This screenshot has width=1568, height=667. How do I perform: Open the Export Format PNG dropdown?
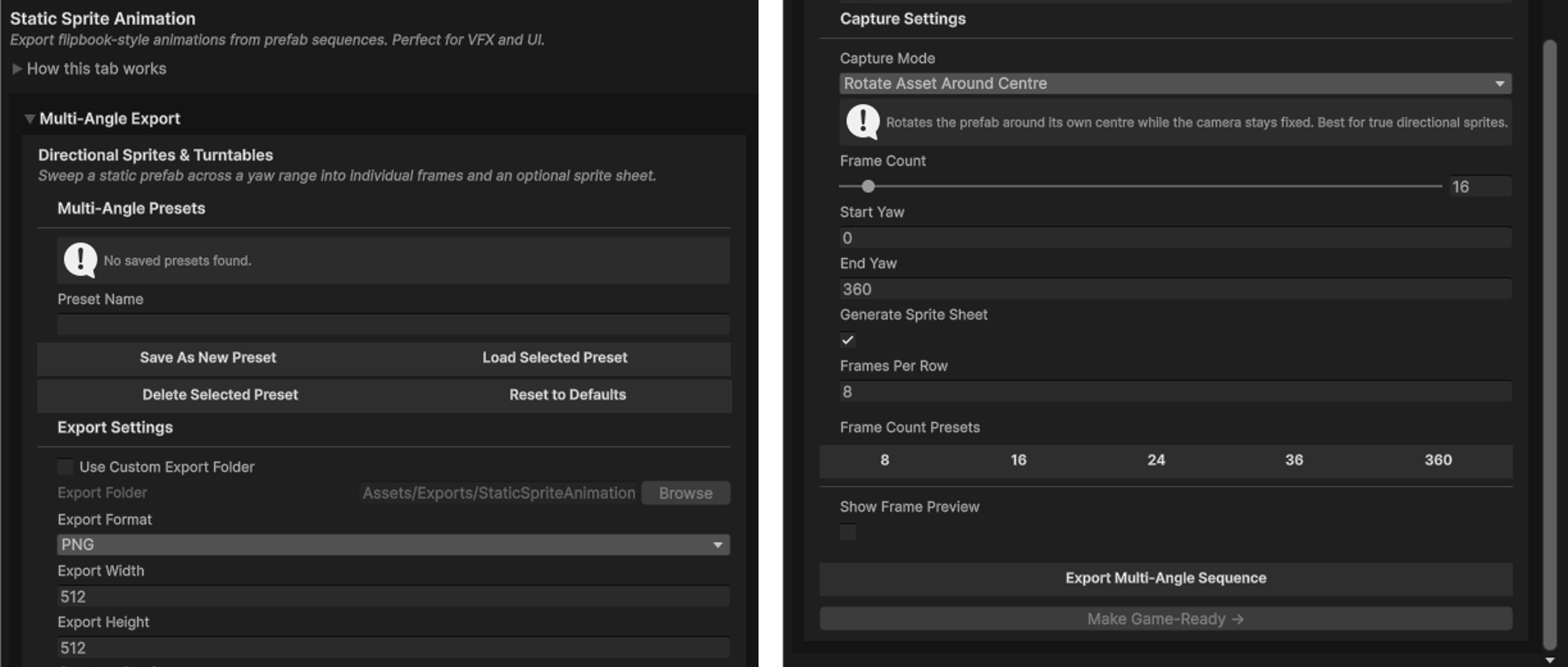pos(393,545)
